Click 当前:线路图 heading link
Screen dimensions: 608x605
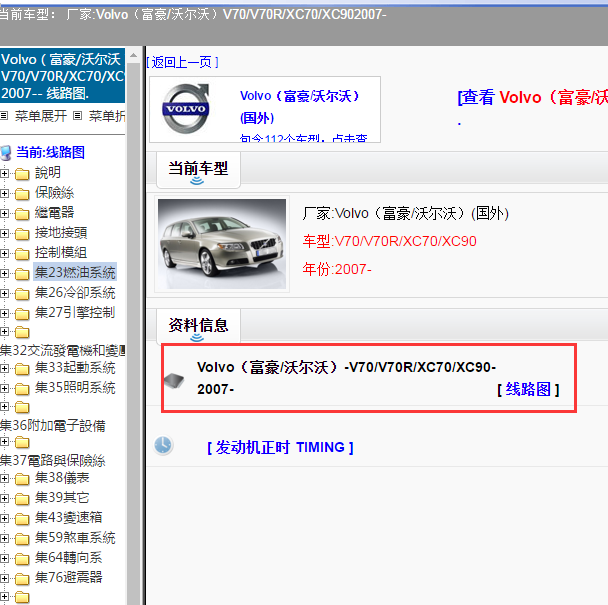50,152
